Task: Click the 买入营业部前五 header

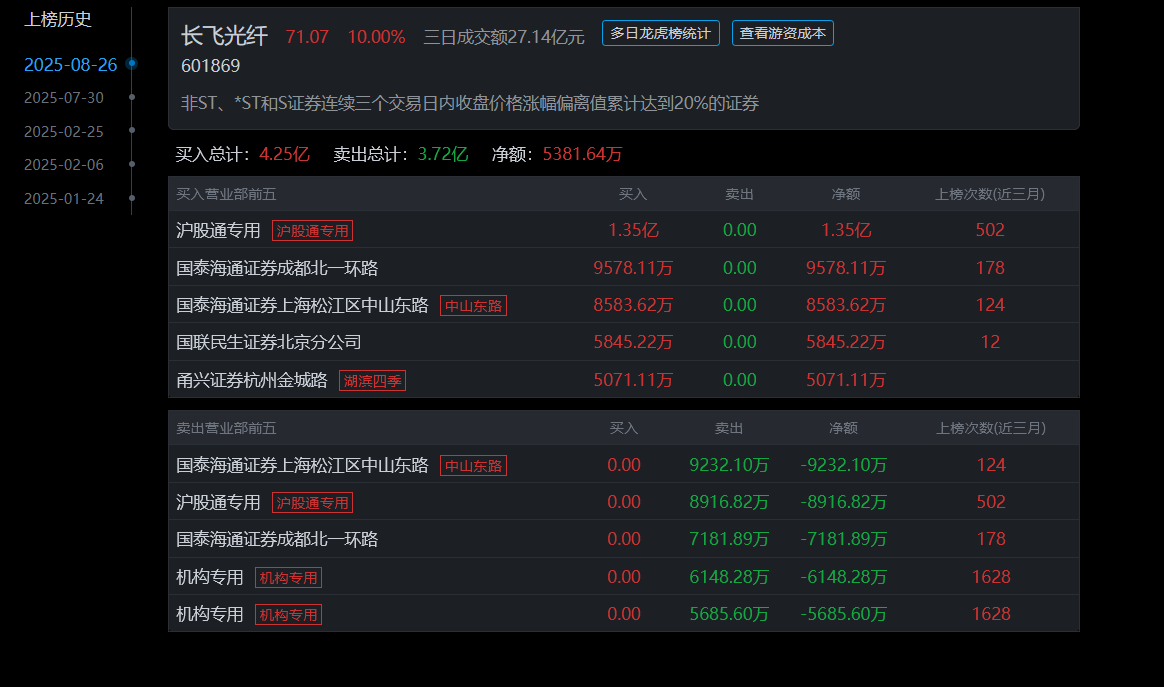Action: 226,194
